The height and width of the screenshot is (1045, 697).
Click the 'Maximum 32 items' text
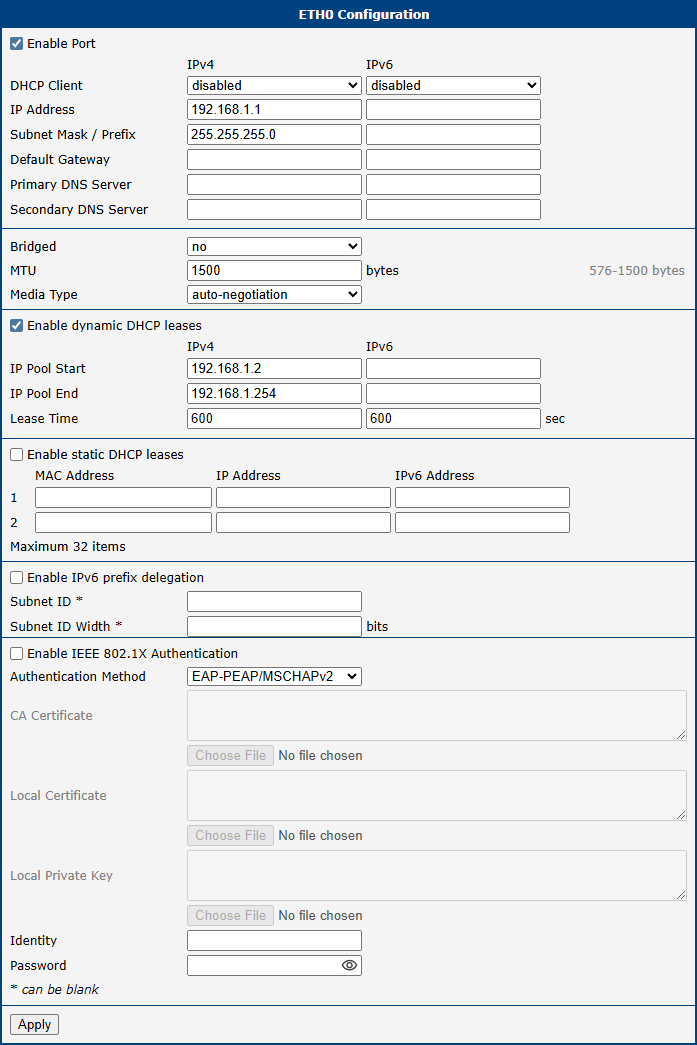(68, 546)
